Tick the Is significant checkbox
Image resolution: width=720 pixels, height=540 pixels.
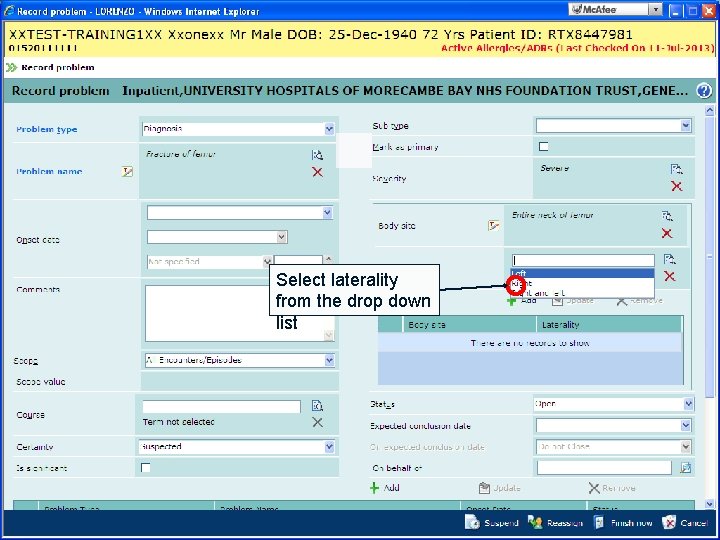146,467
